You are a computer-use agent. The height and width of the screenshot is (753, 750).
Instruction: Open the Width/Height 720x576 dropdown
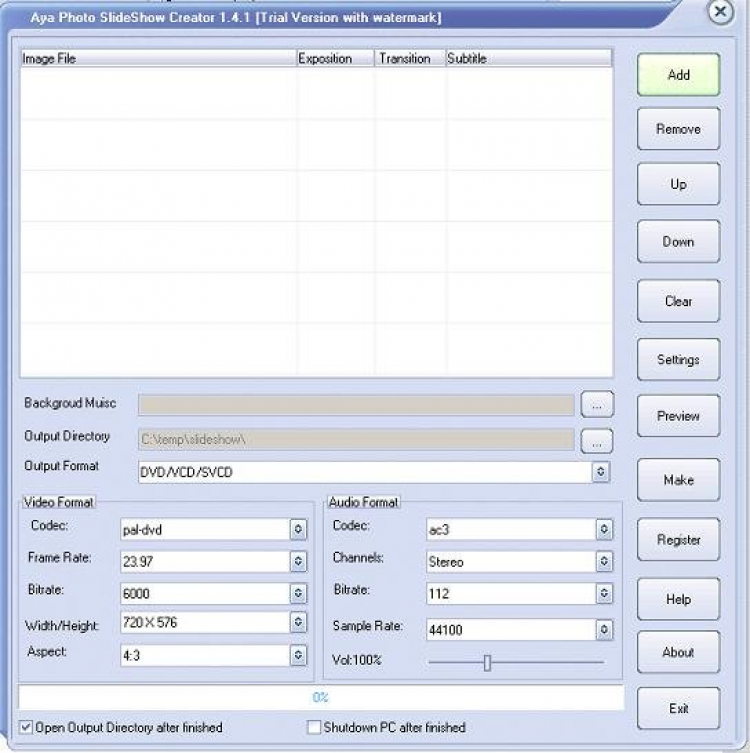coord(298,622)
